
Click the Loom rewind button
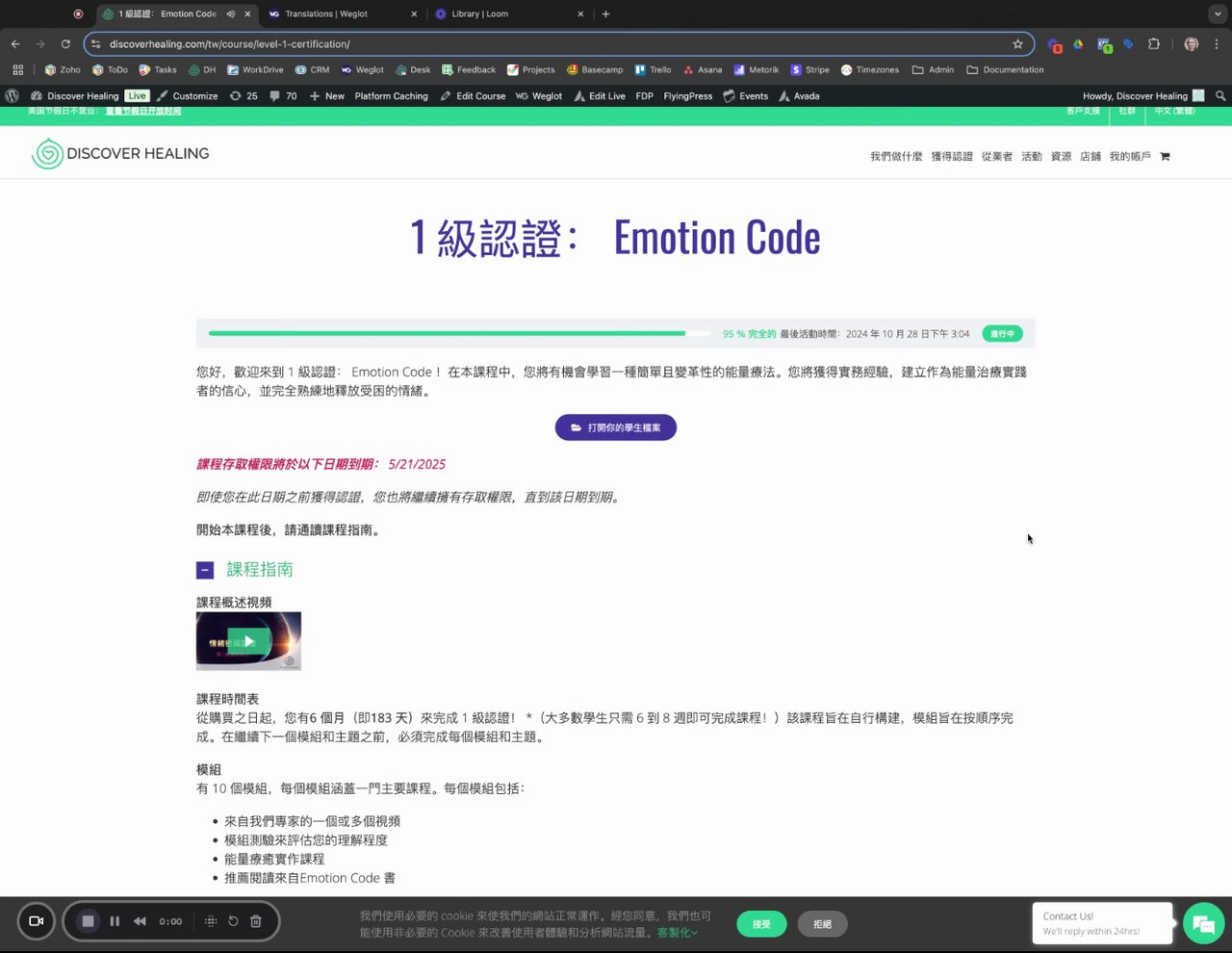pyautogui.click(x=140, y=921)
